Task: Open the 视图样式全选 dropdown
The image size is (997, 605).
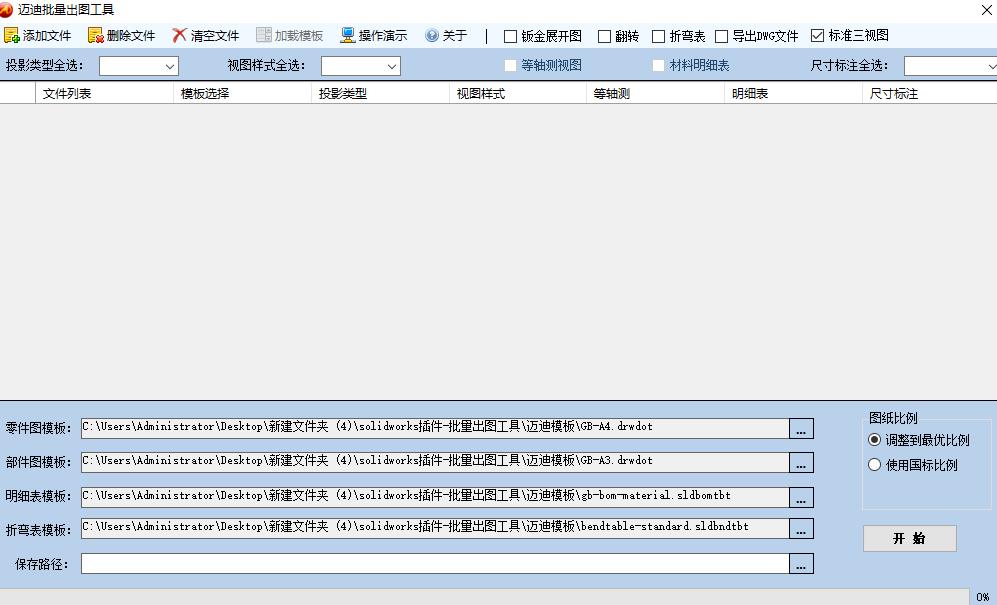Action: [x=361, y=66]
